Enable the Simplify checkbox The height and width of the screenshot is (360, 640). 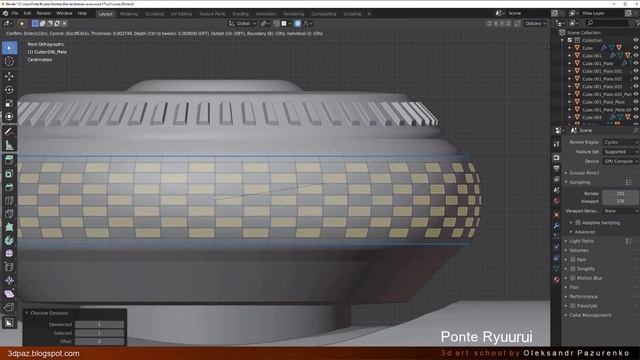573,269
